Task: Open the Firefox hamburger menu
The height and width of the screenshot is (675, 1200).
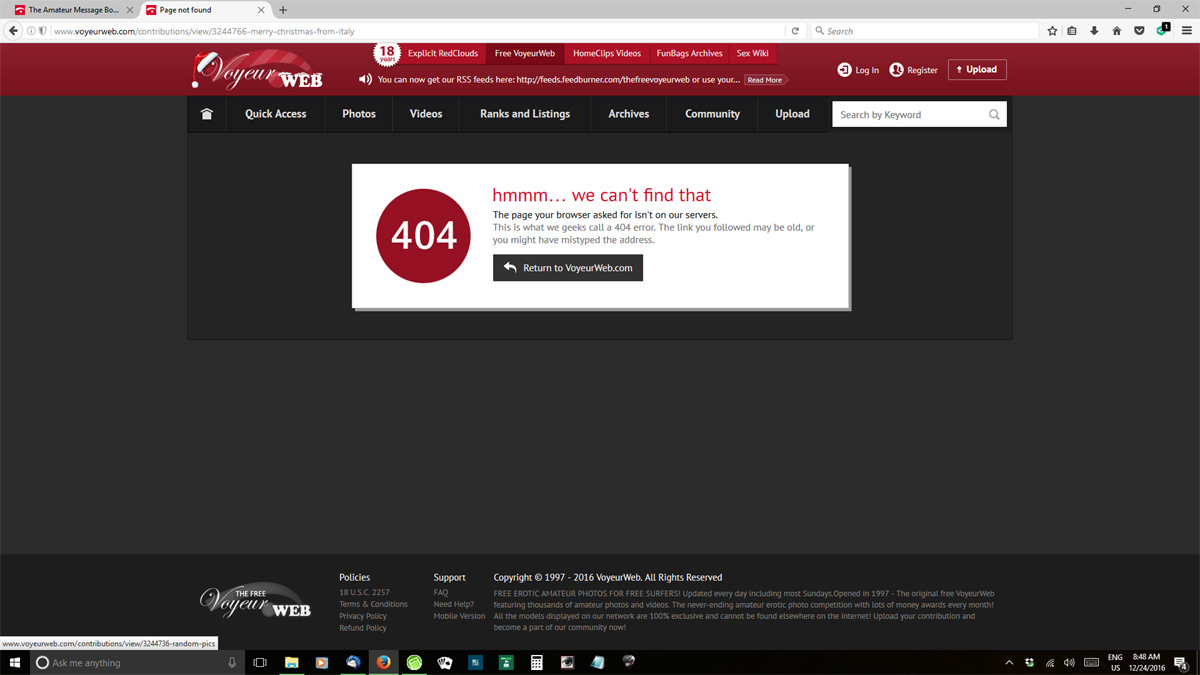Action: pos(1187,31)
